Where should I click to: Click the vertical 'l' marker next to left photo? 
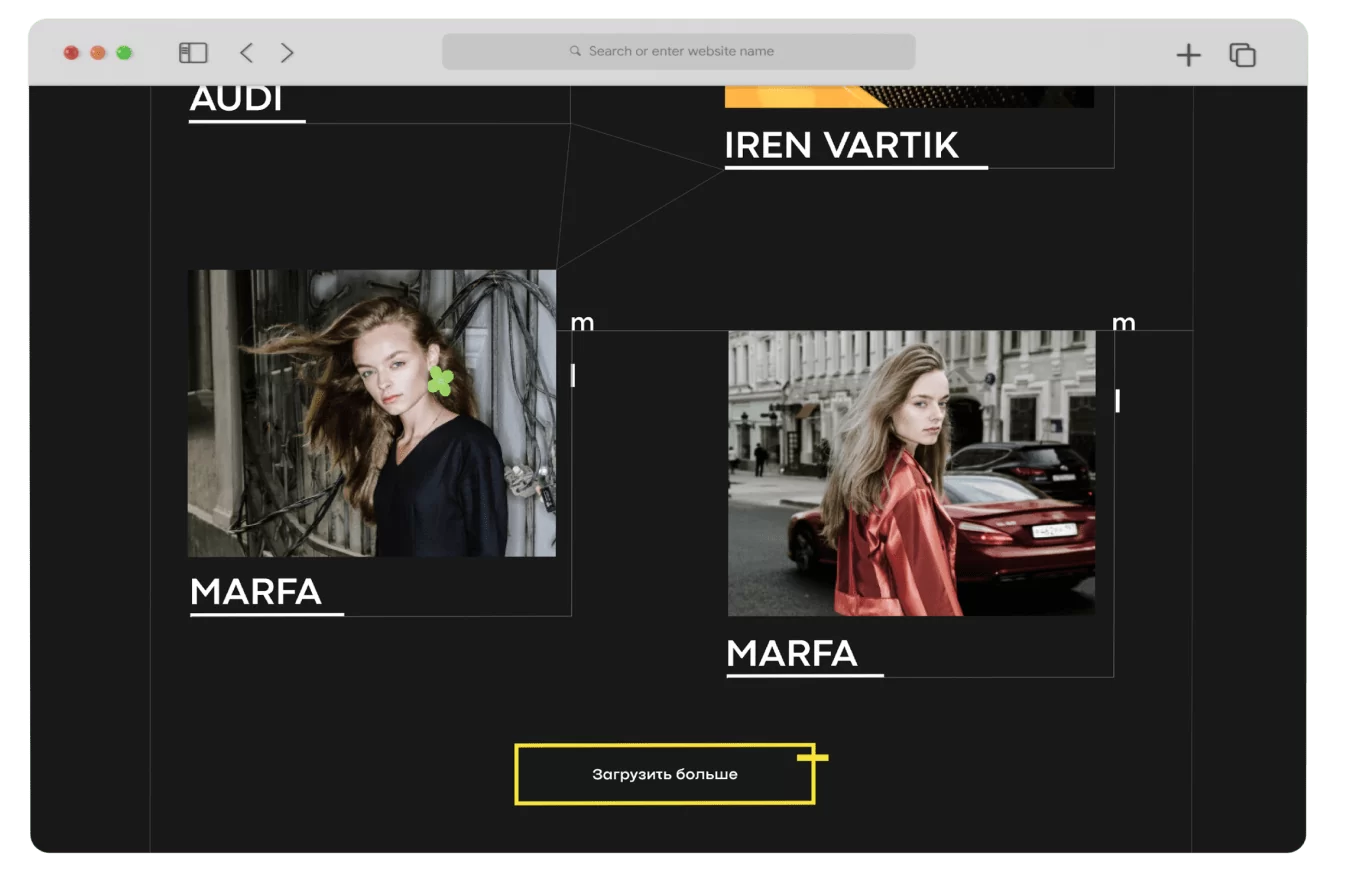(x=573, y=374)
